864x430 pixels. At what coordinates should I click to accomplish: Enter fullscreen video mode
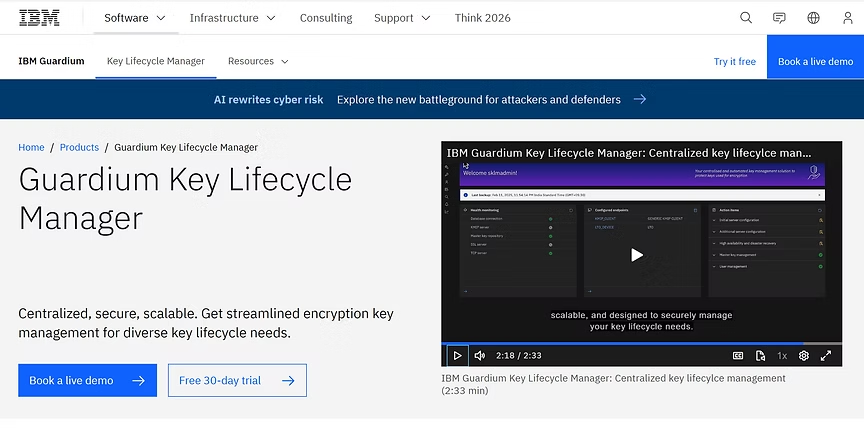pyautogui.click(x=826, y=356)
